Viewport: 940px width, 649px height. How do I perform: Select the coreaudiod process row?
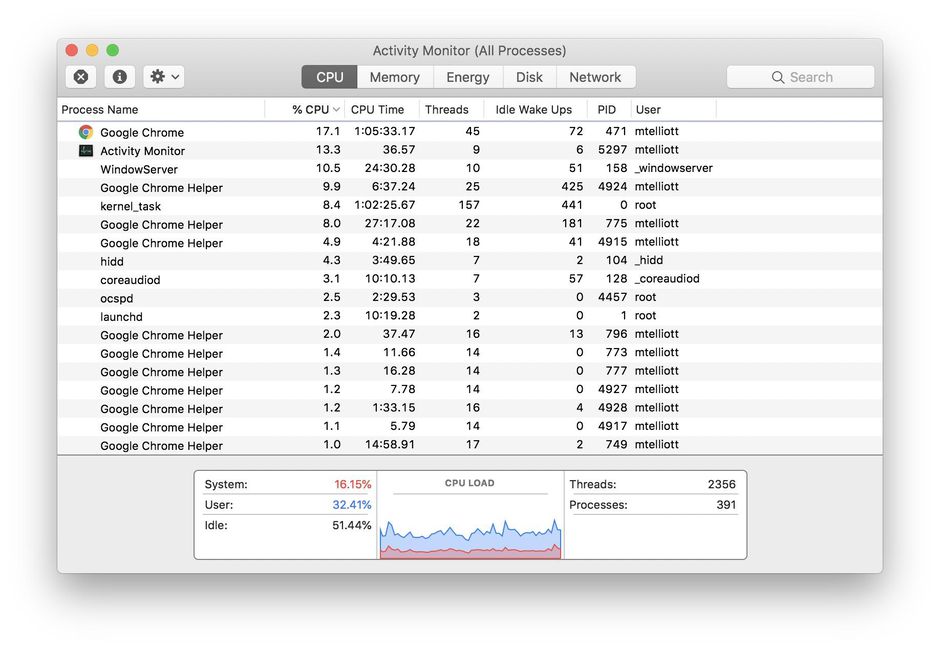470,279
